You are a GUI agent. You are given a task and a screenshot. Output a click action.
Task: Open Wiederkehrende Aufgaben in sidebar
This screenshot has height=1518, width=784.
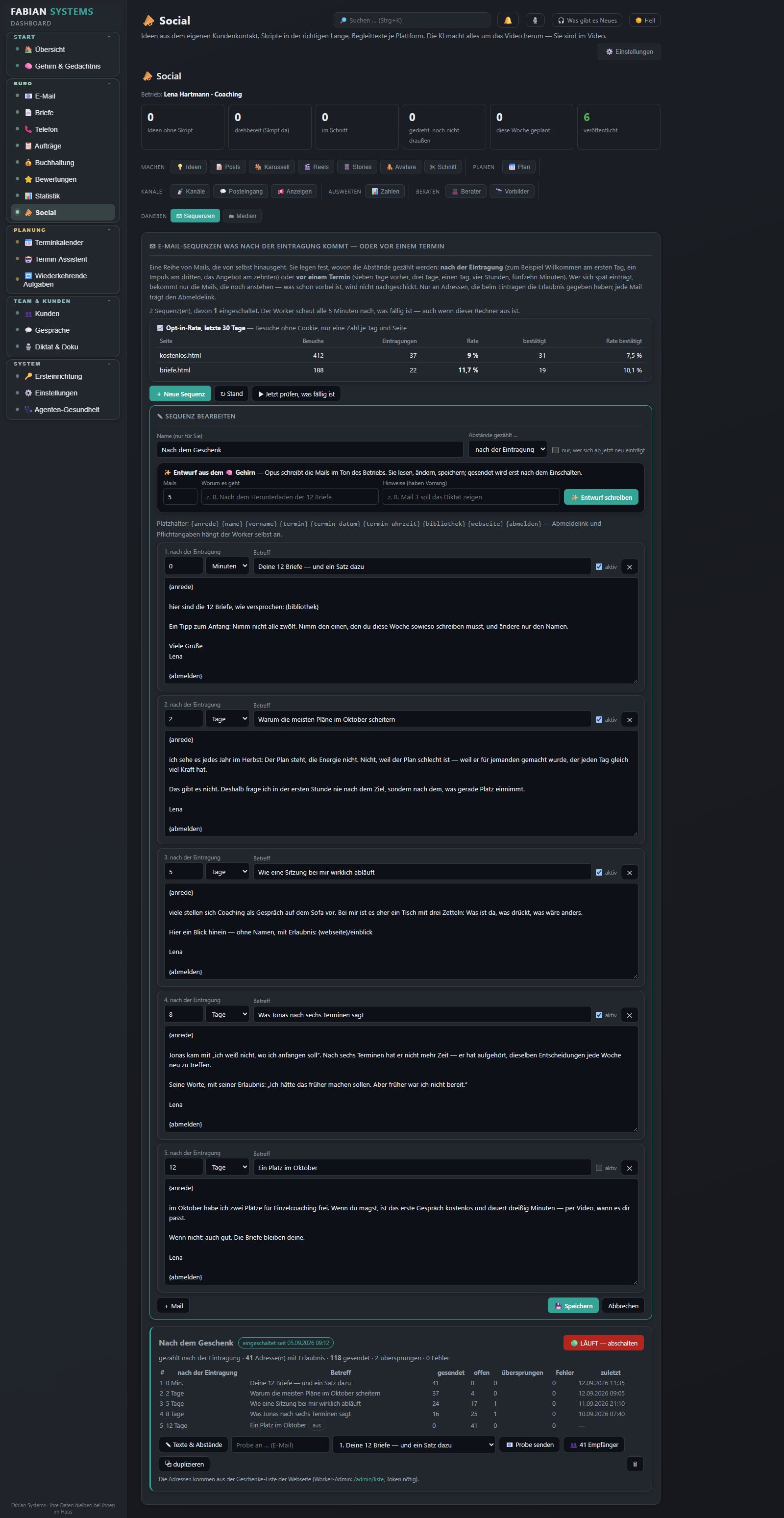tap(63, 280)
